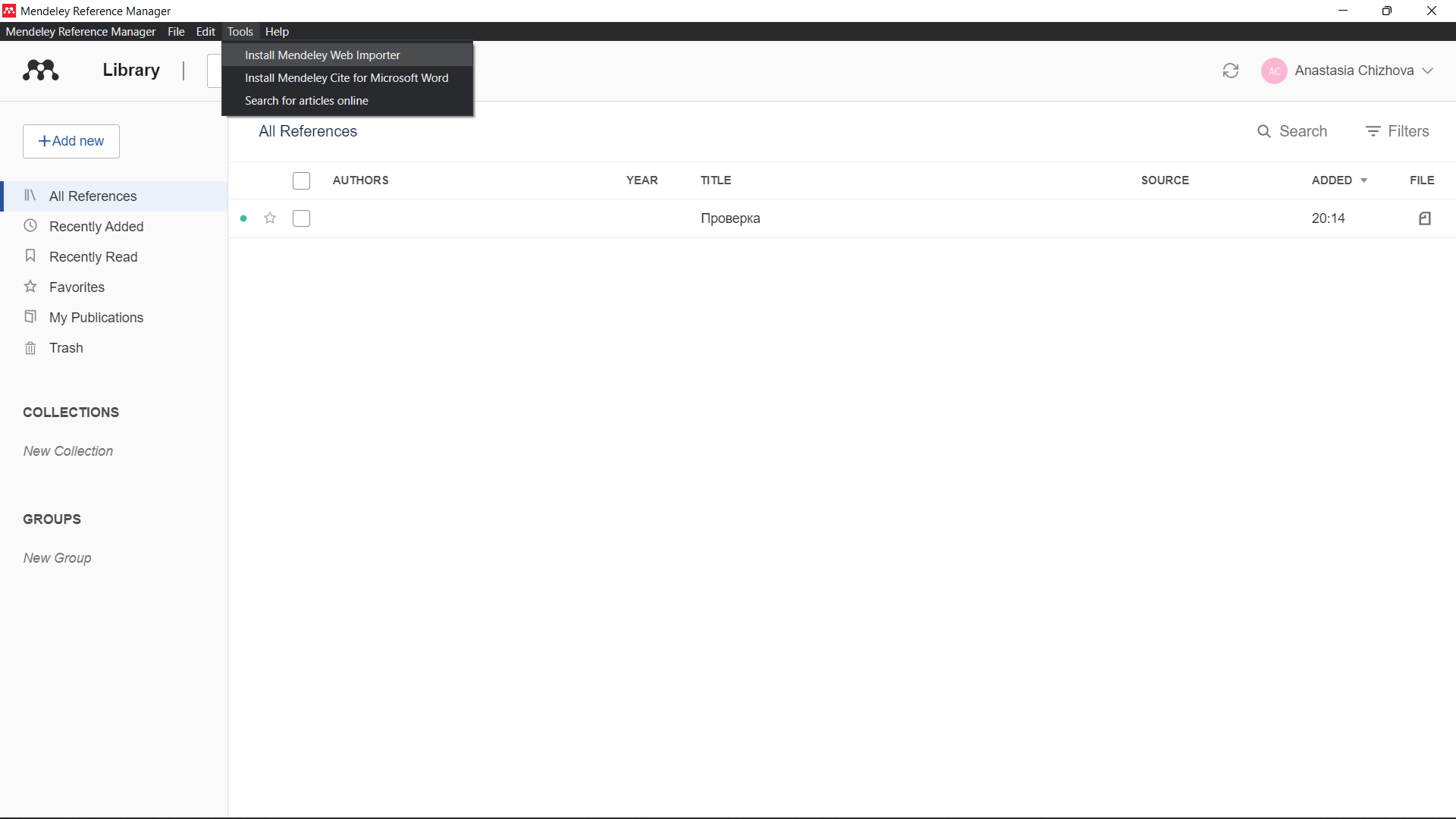Click the Recently Read bookmark icon

[30, 256]
